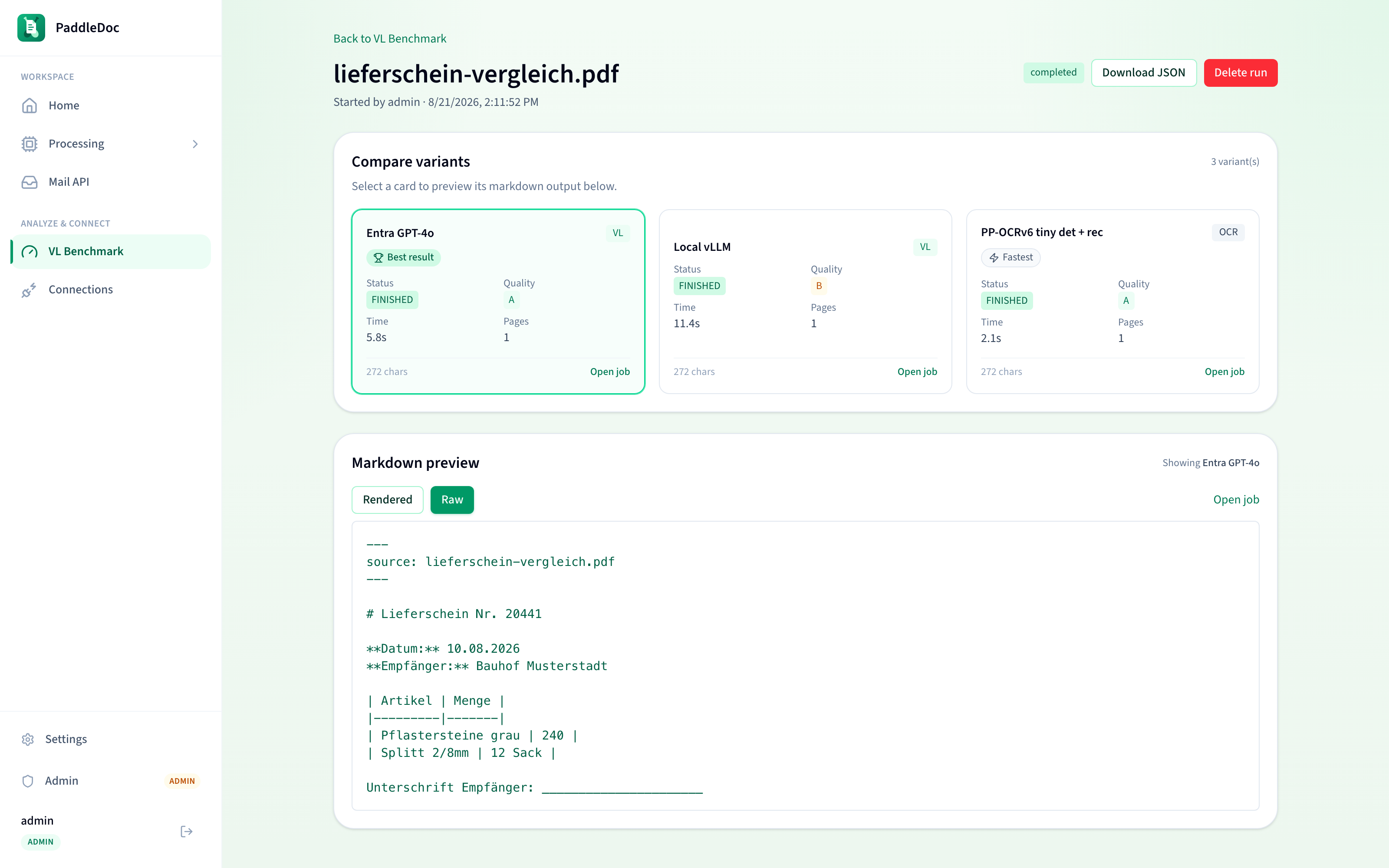Click the 'Showing Entra GPT-4o' label

click(1211, 463)
